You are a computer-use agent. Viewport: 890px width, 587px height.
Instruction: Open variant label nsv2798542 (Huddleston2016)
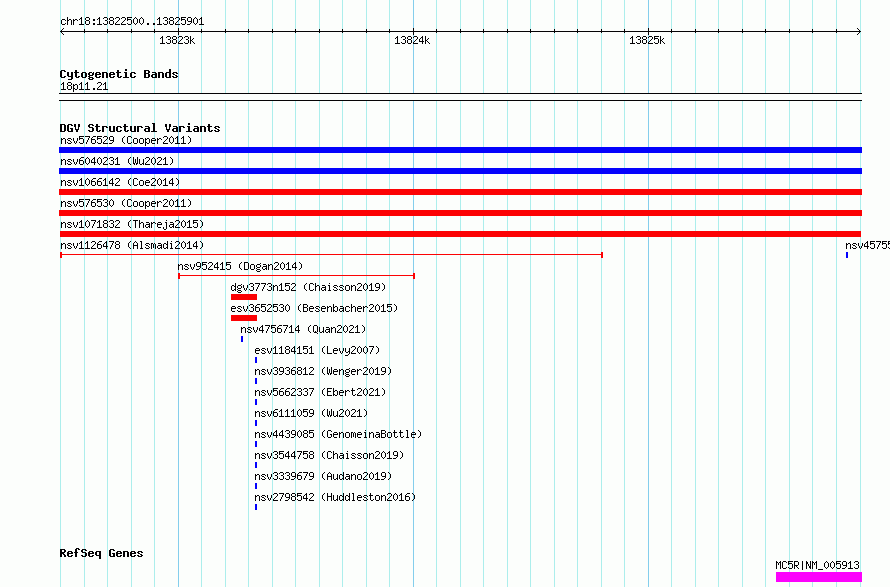(335, 497)
